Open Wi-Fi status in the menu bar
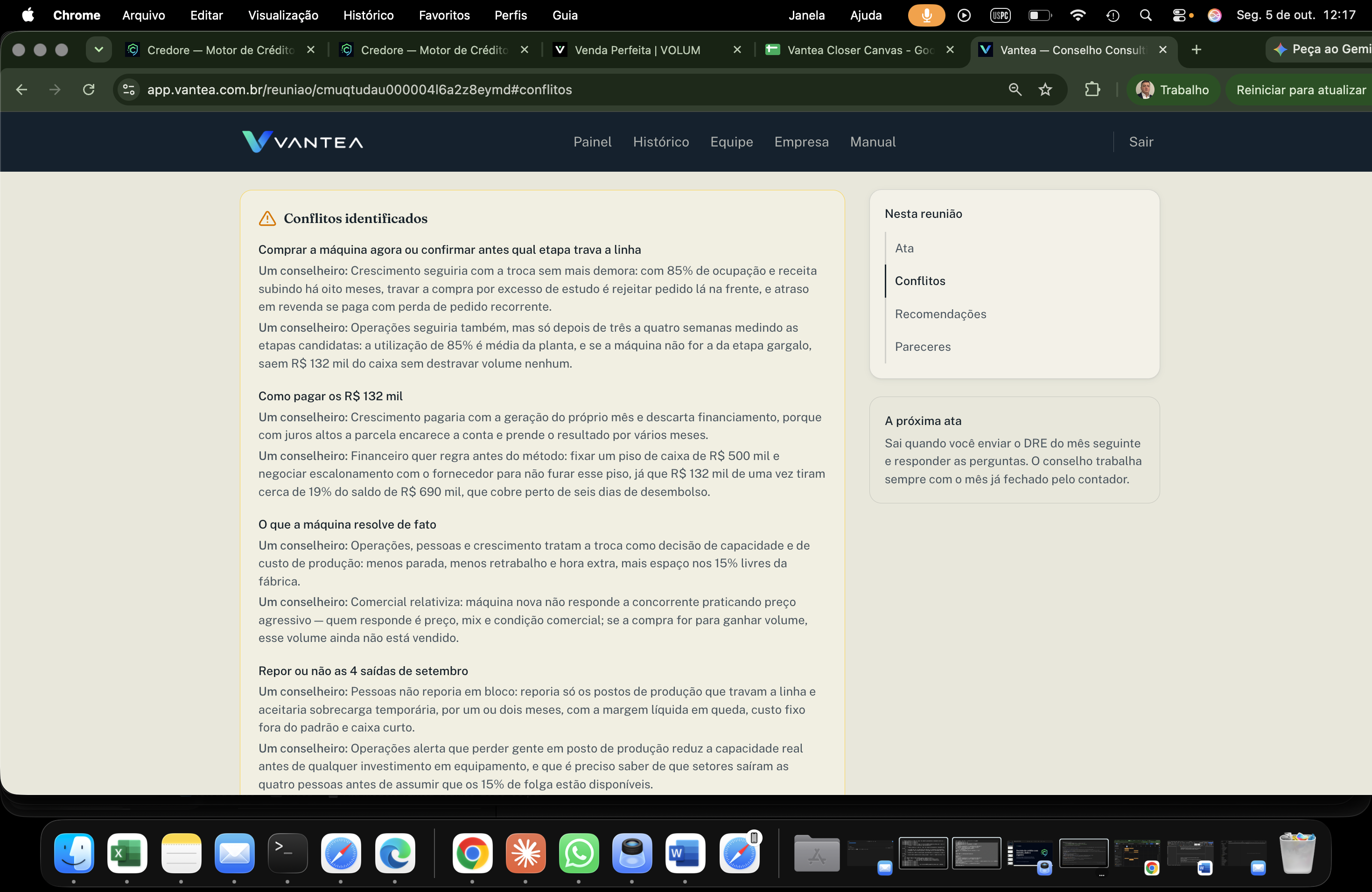This screenshot has height=892, width=1372. 1078,15
